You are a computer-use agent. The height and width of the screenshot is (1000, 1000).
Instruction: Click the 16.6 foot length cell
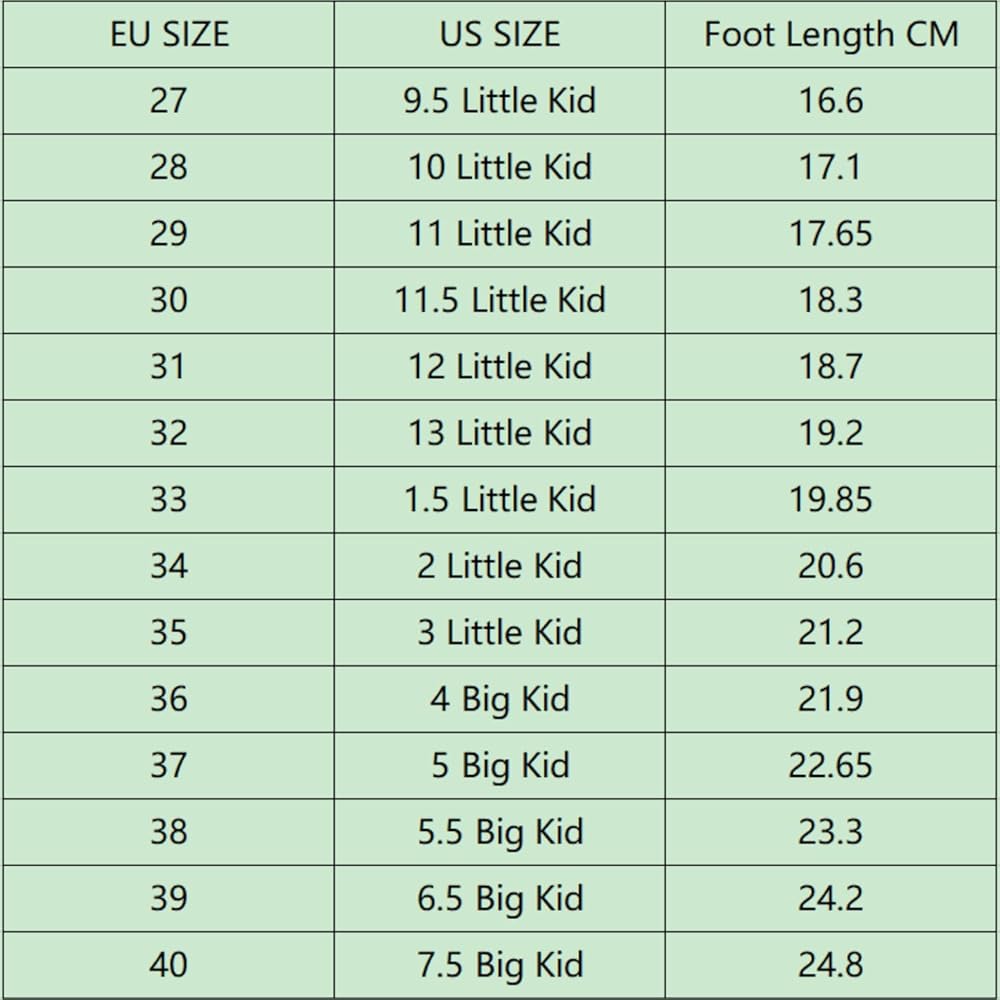pos(830,101)
